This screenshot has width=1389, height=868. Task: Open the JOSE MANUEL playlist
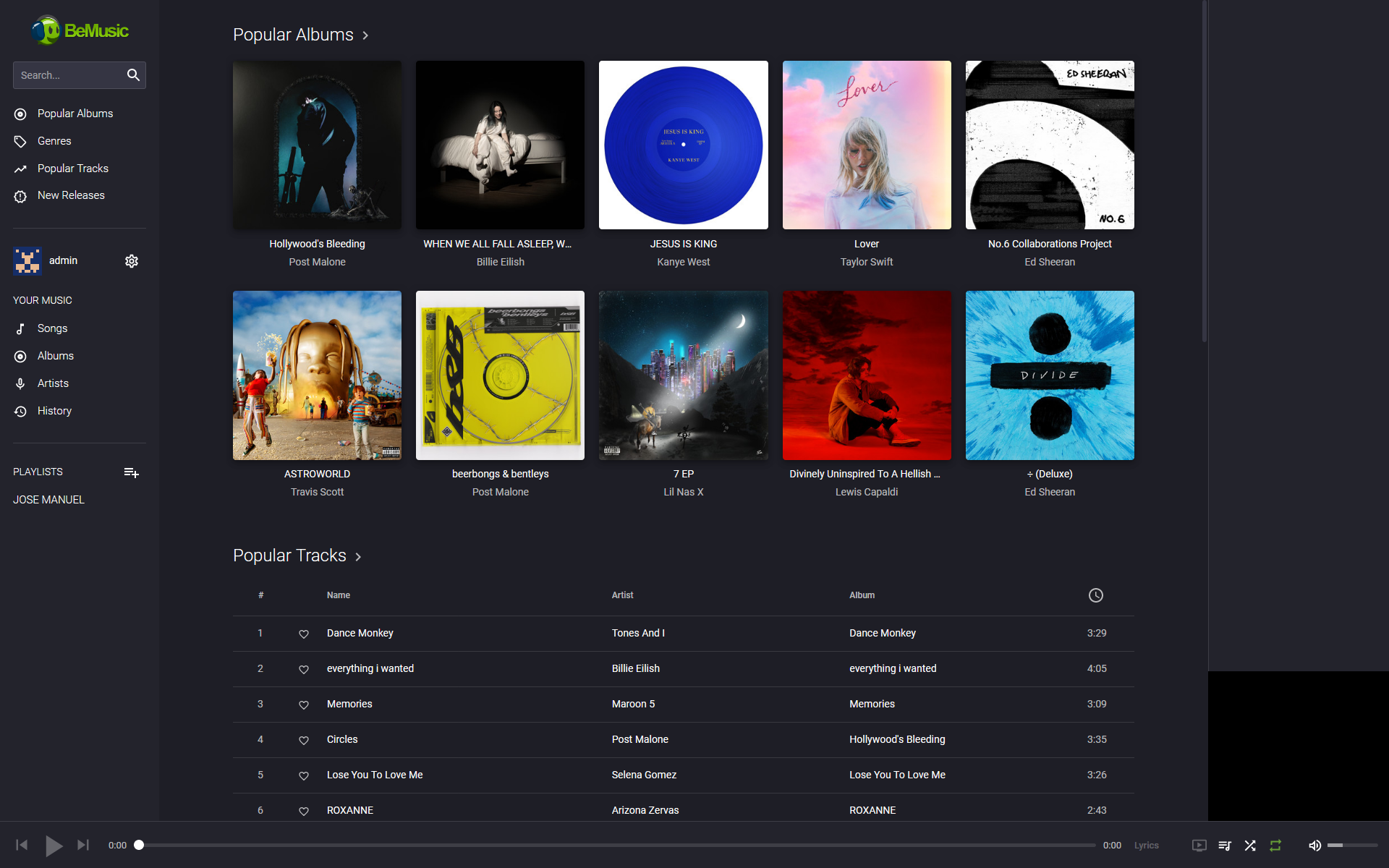(x=48, y=500)
